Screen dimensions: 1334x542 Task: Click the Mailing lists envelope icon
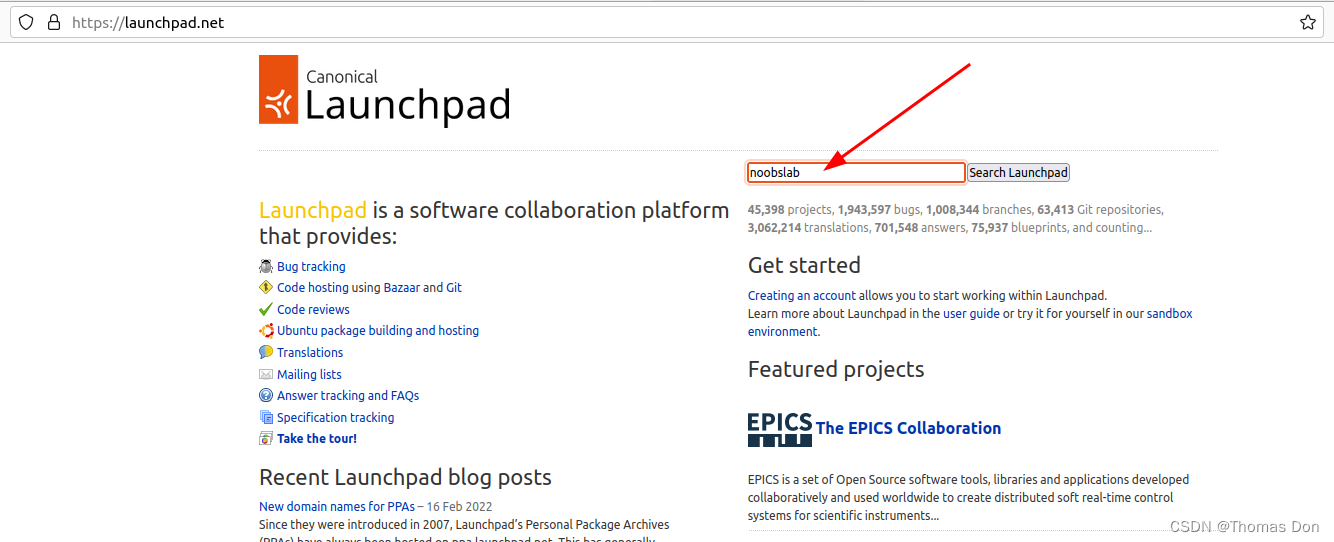point(266,374)
